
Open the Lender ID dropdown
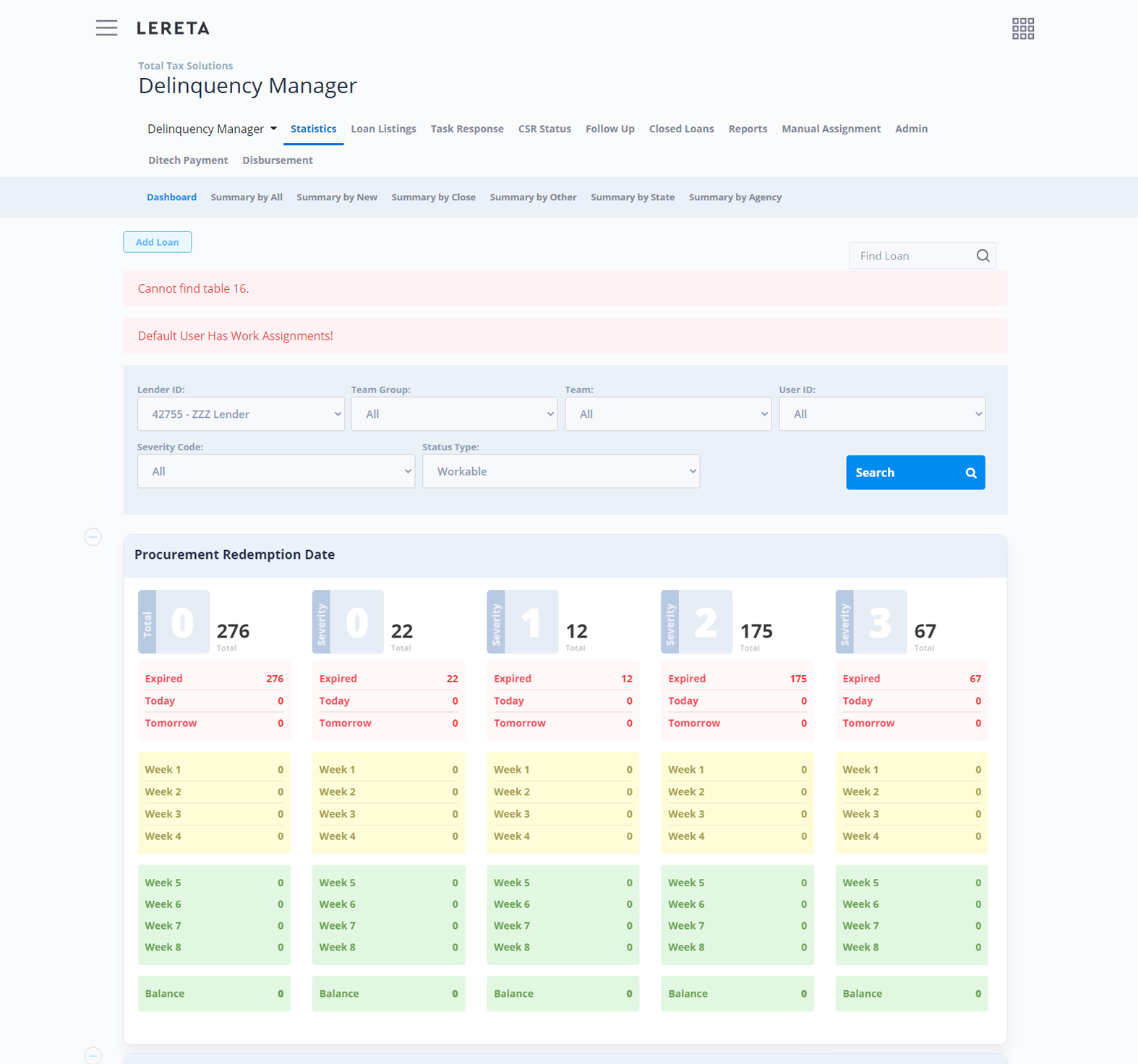point(241,414)
